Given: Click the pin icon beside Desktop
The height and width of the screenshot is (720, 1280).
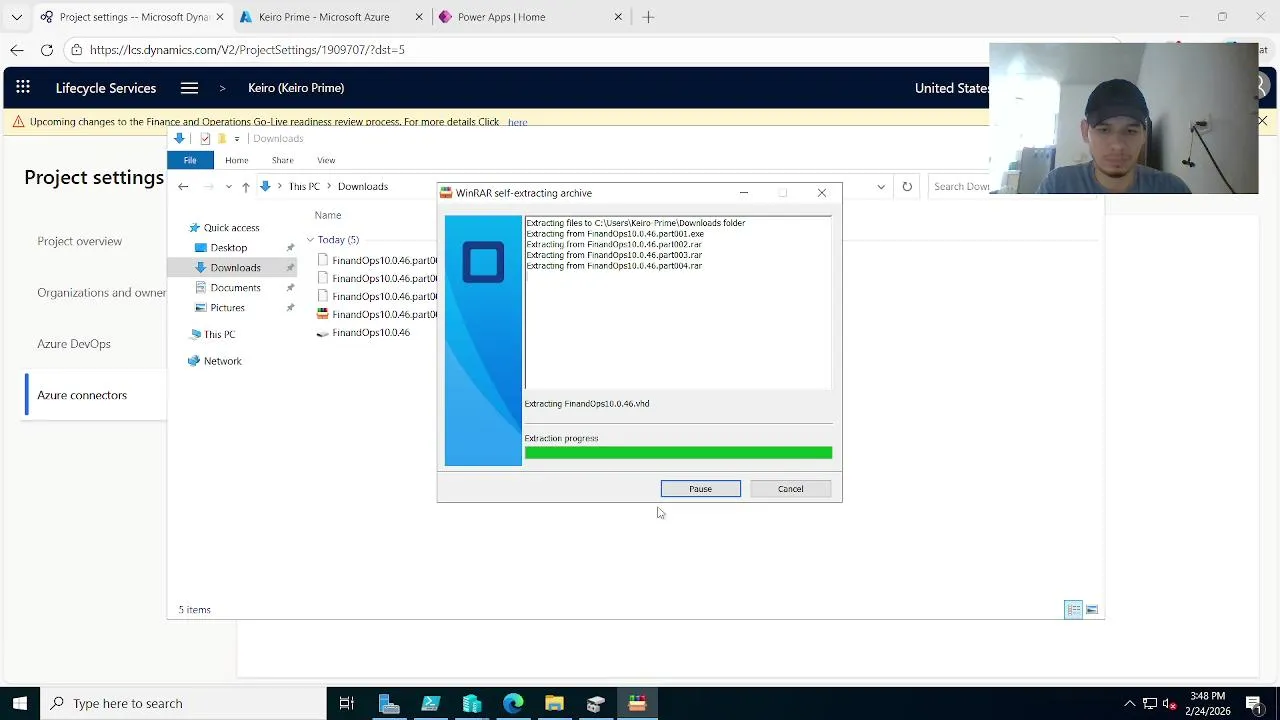Looking at the screenshot, I should click(x=290, y=248).
